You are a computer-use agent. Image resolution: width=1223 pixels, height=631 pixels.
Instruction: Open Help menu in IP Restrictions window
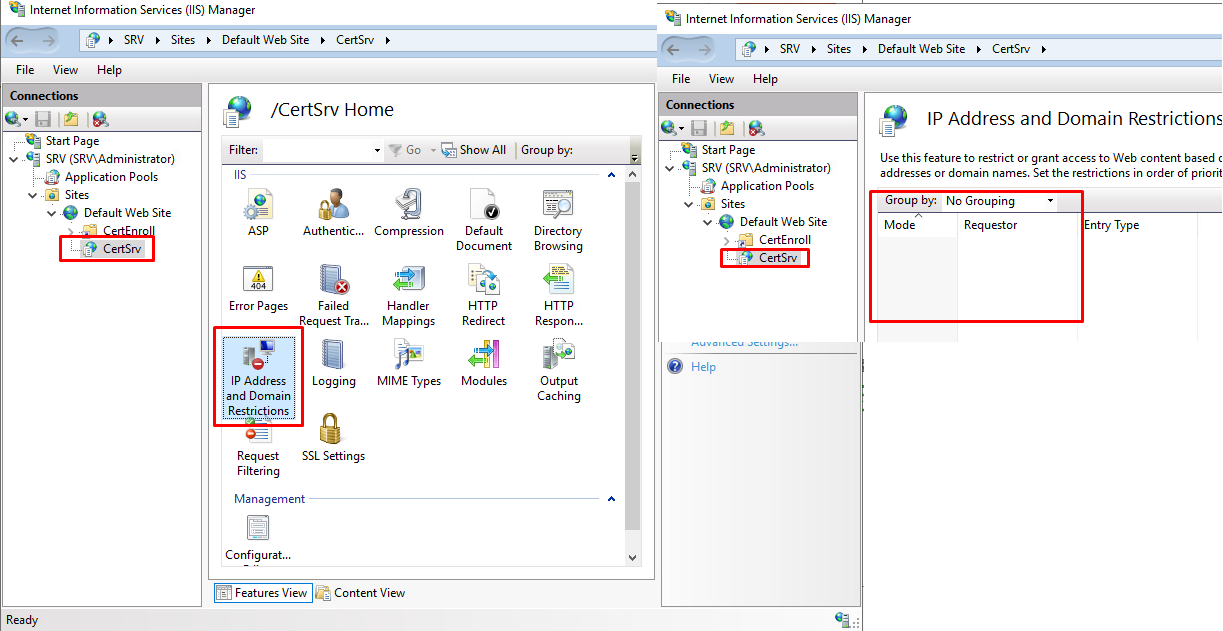[x=766, y=79]
